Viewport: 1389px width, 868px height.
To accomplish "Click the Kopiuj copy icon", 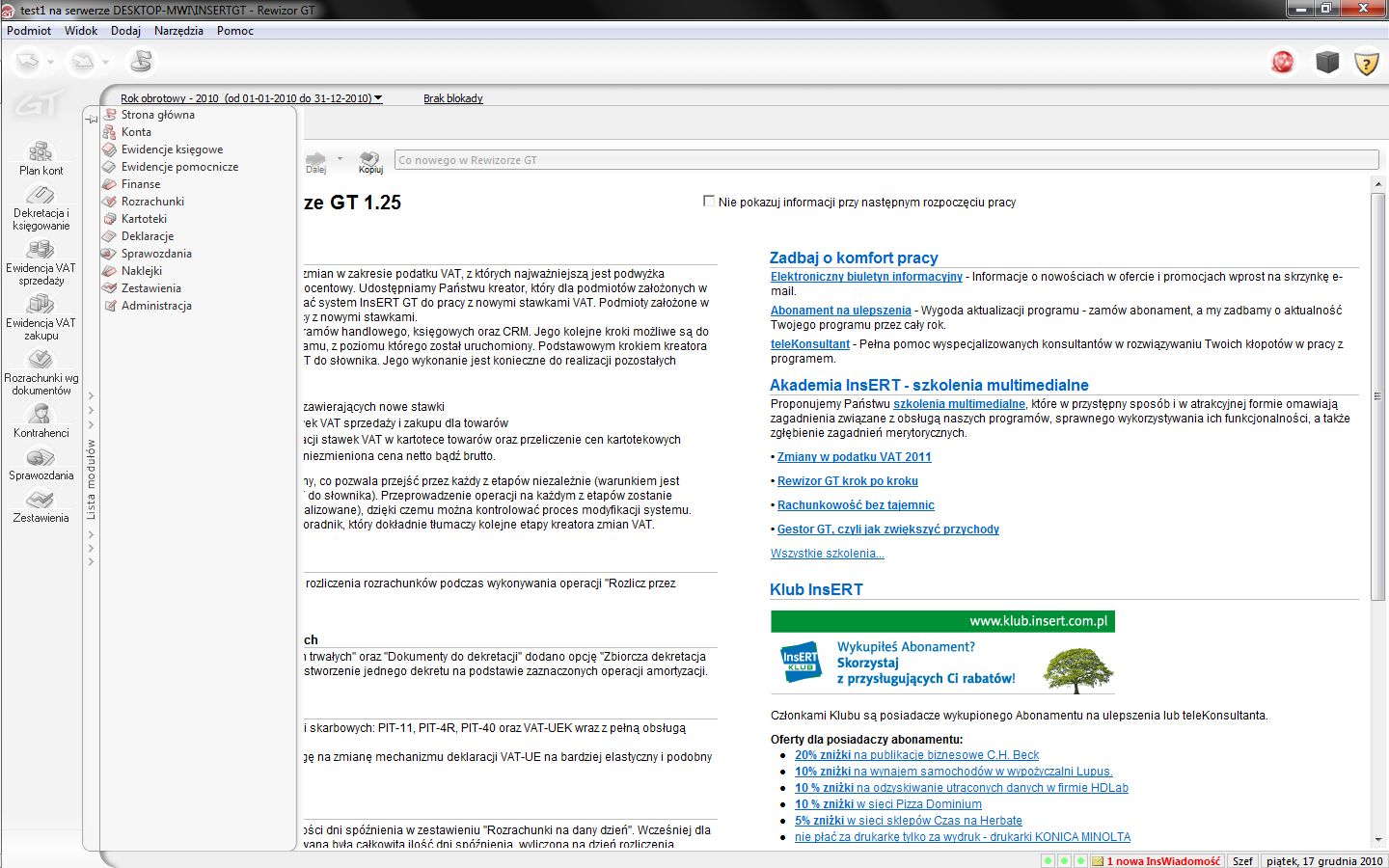I will tap(370, 162).
